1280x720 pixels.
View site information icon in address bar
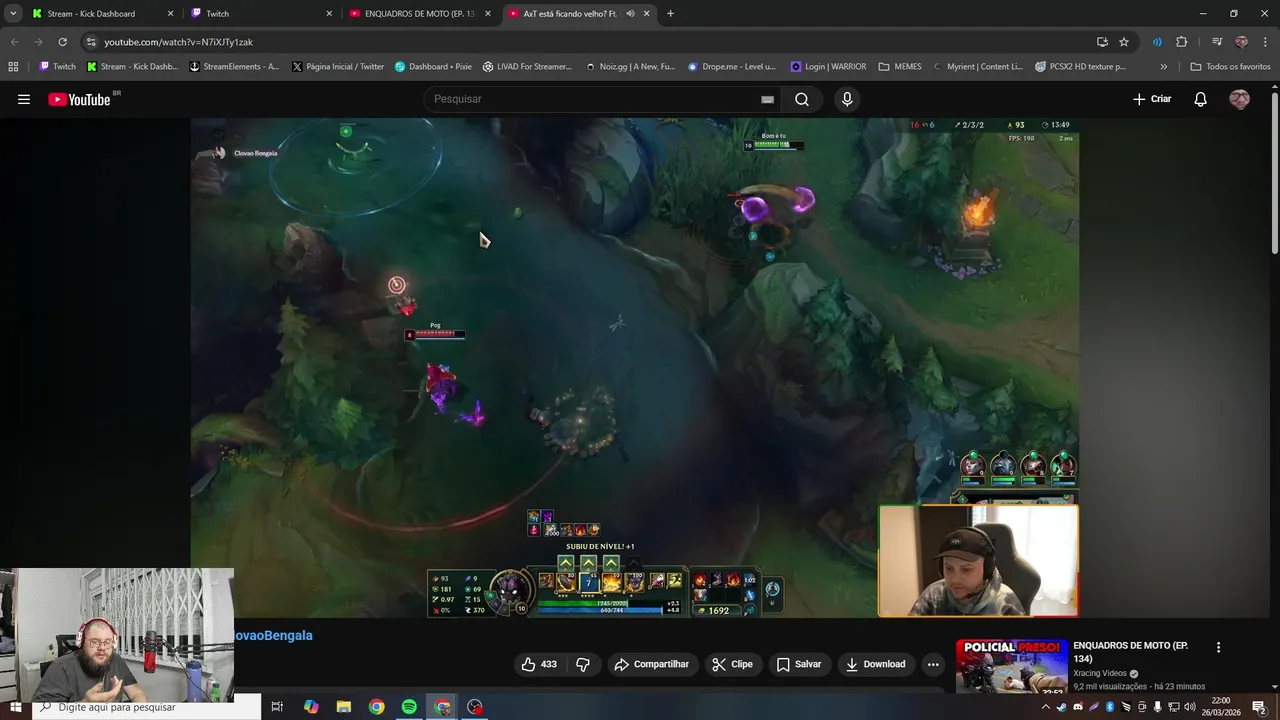tap(91, 42)
